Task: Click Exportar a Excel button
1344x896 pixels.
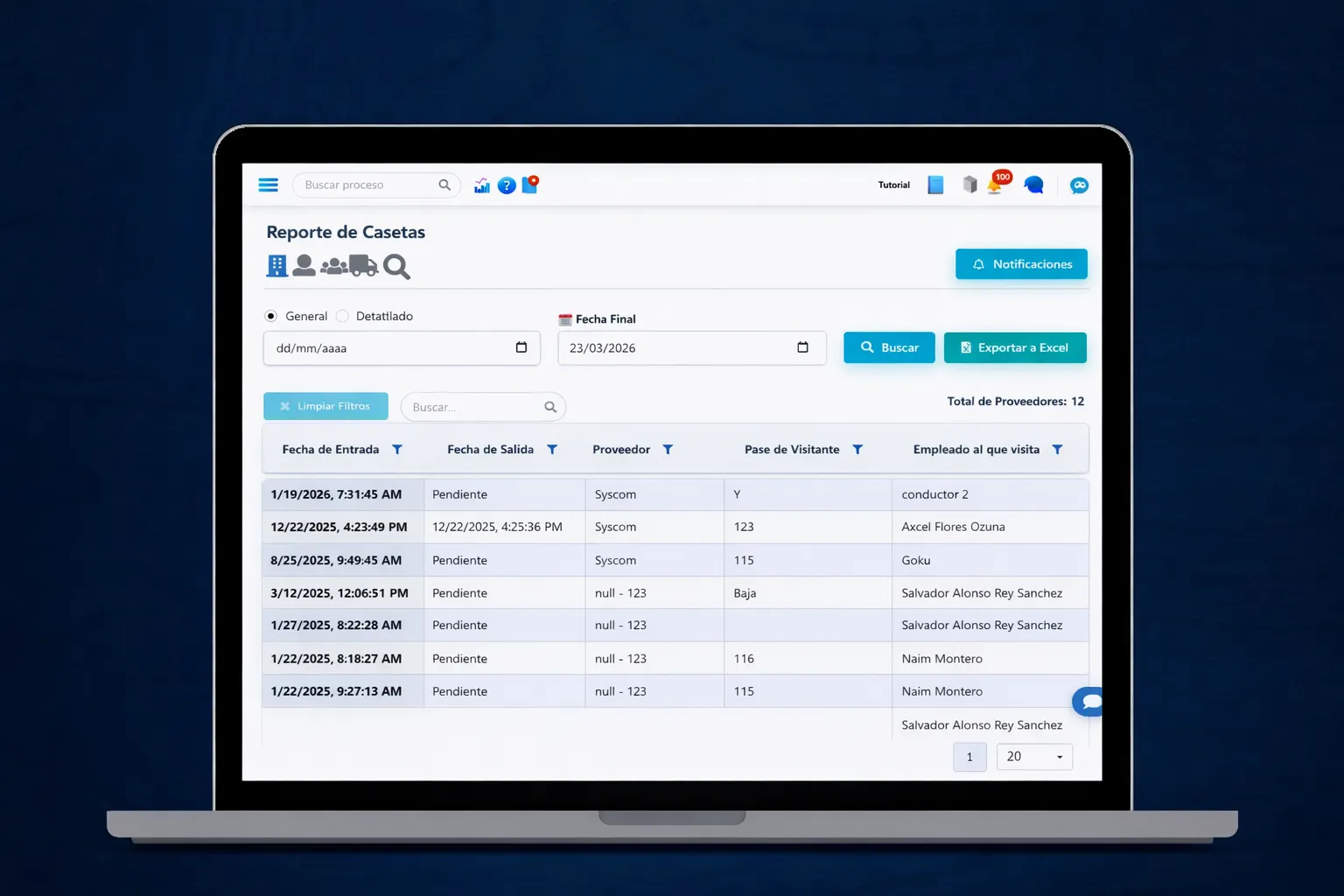Action: coord(1015,347)
